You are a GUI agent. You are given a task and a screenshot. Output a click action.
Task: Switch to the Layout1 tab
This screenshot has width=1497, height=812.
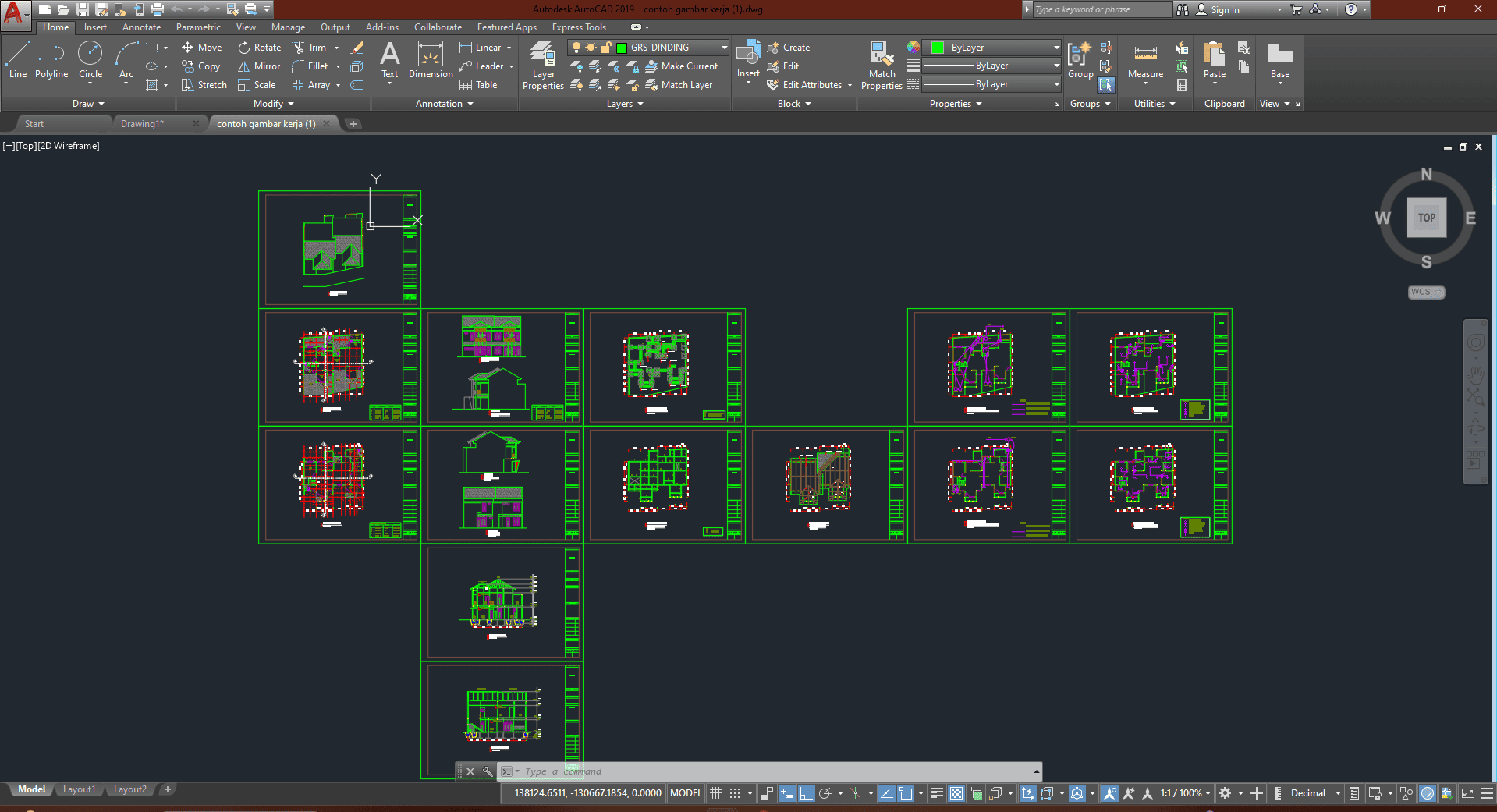click(x=79, y=789)
